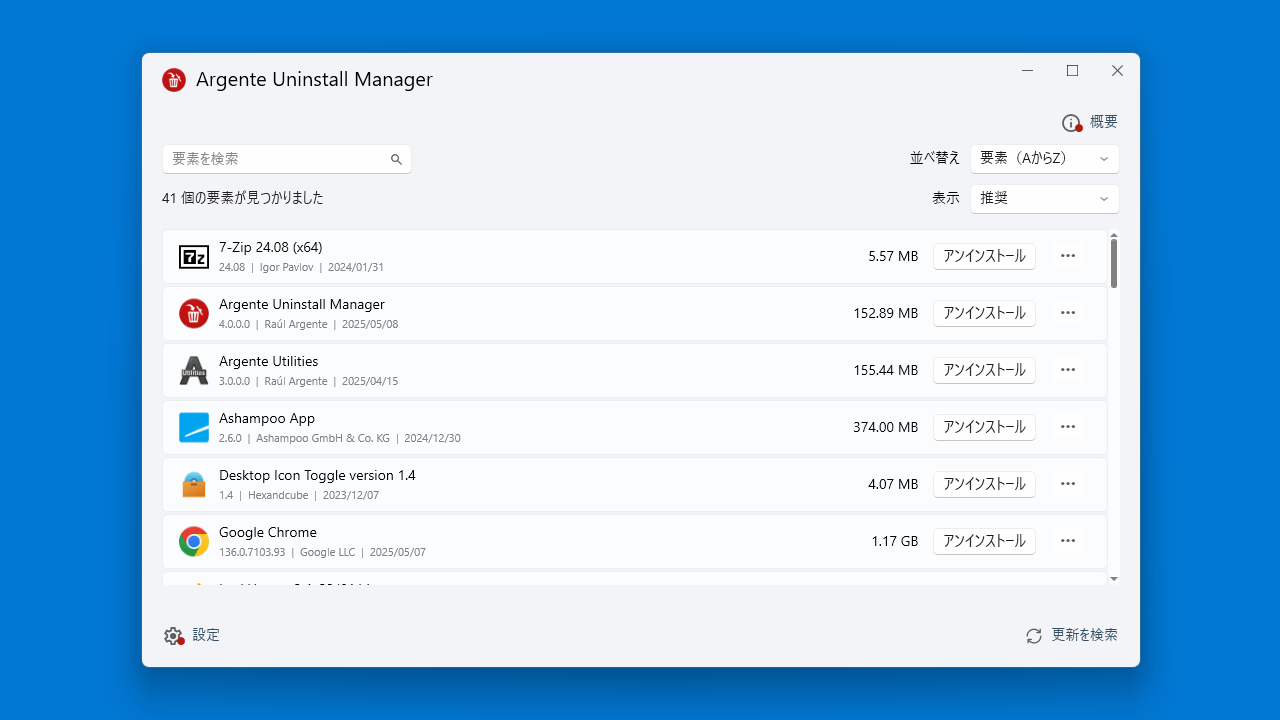Click the 374.00 MB size value
The height and width of the screenshot is (720, 1280).
pyautogui.click(x=885, y=427)
